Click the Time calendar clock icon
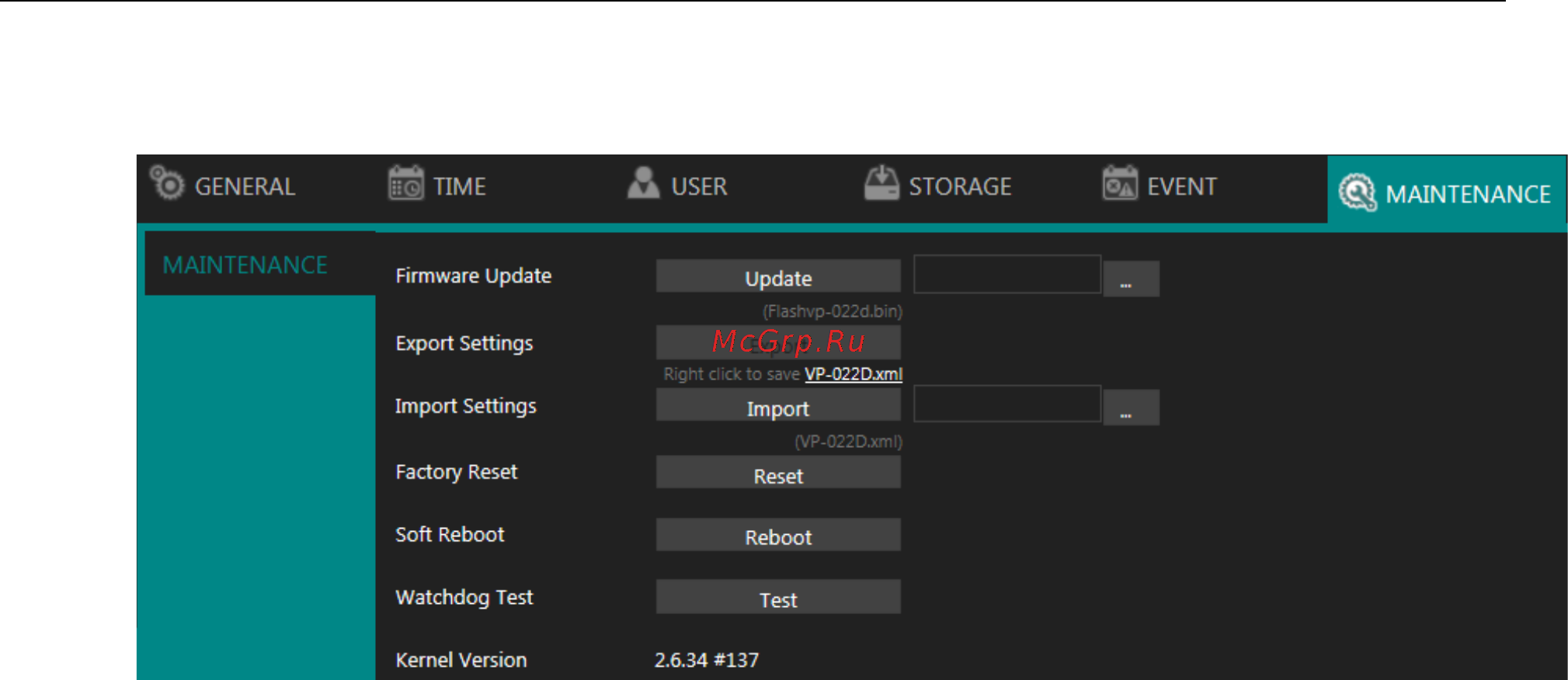Viewport: 1568px width, 680px height. point(405,183)
